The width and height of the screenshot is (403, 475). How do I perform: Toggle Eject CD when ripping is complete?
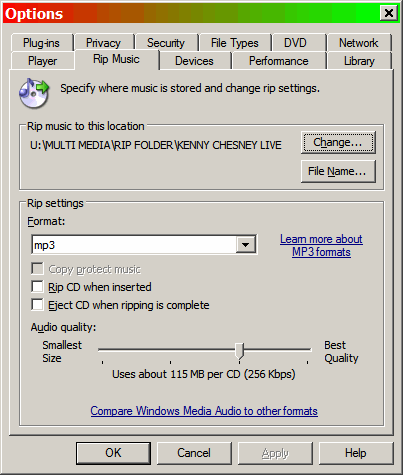click(x=37, y=305)
